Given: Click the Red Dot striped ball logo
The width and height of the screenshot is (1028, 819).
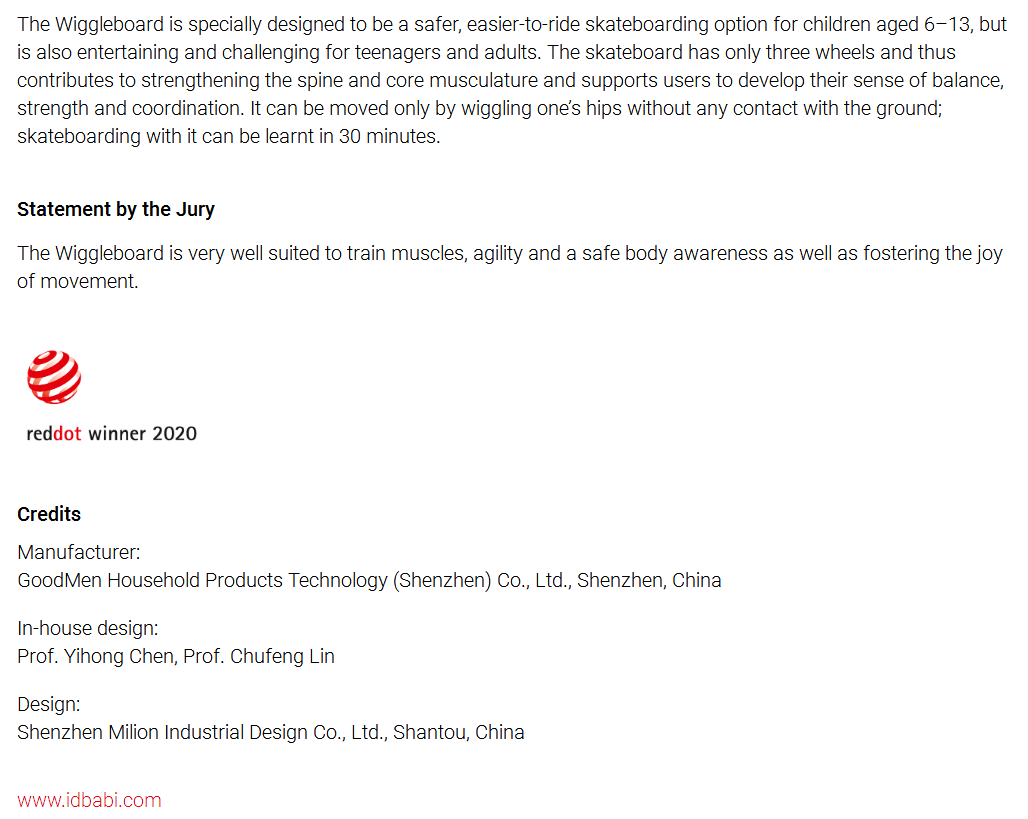Looking at the screenshot, I should 54,377.
